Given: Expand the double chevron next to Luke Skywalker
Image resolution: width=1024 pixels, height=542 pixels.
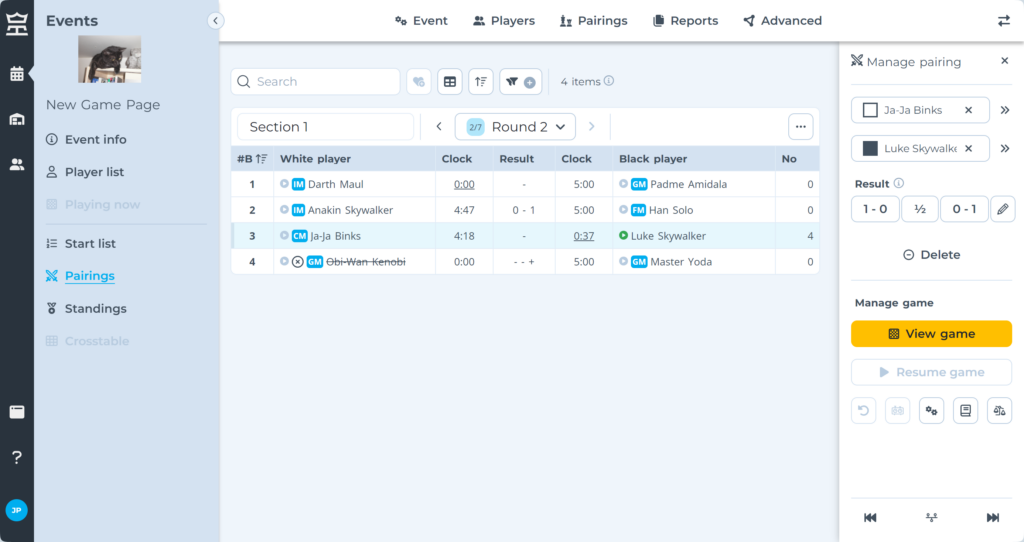Looking at the screenshot, I should (1005, 148).
